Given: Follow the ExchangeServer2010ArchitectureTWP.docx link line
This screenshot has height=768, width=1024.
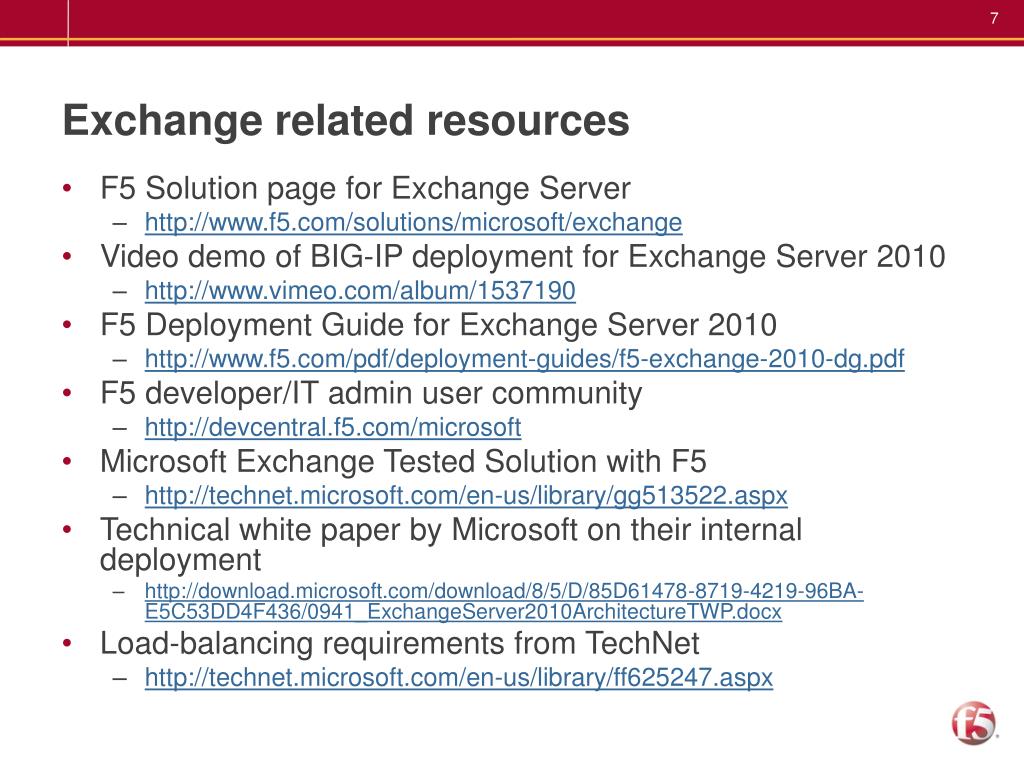Looking at the screenshot, I should (463, 612).
